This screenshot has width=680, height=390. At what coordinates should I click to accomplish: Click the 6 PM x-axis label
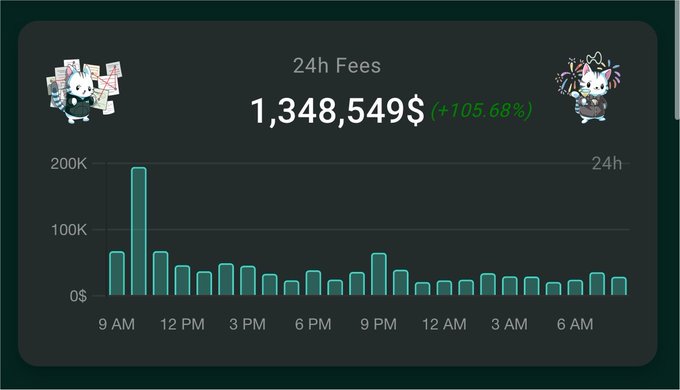tap(313, 324)
